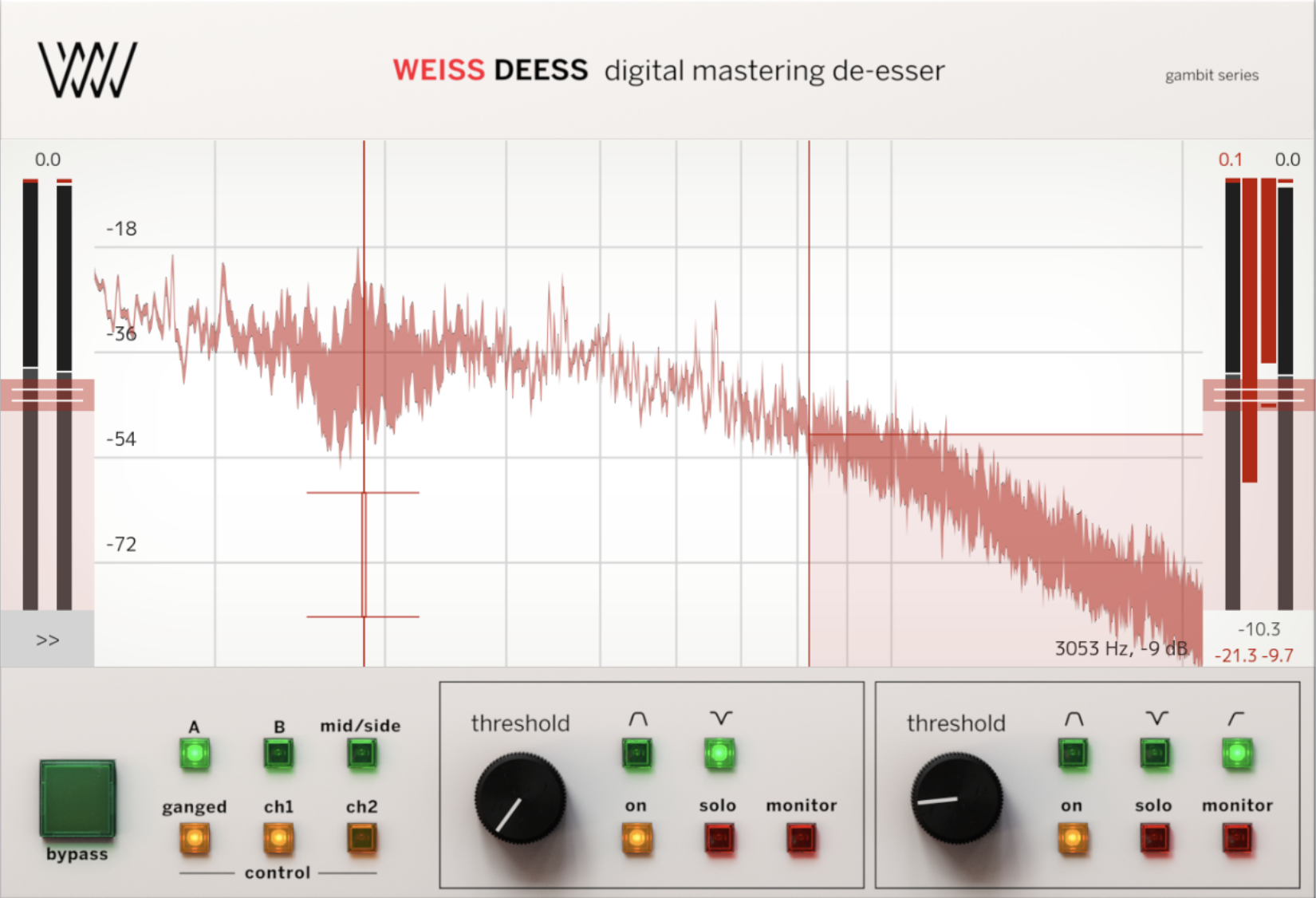1316x898 pixels.
Task: Enable monitor on the left band
Action: [801, 838]
